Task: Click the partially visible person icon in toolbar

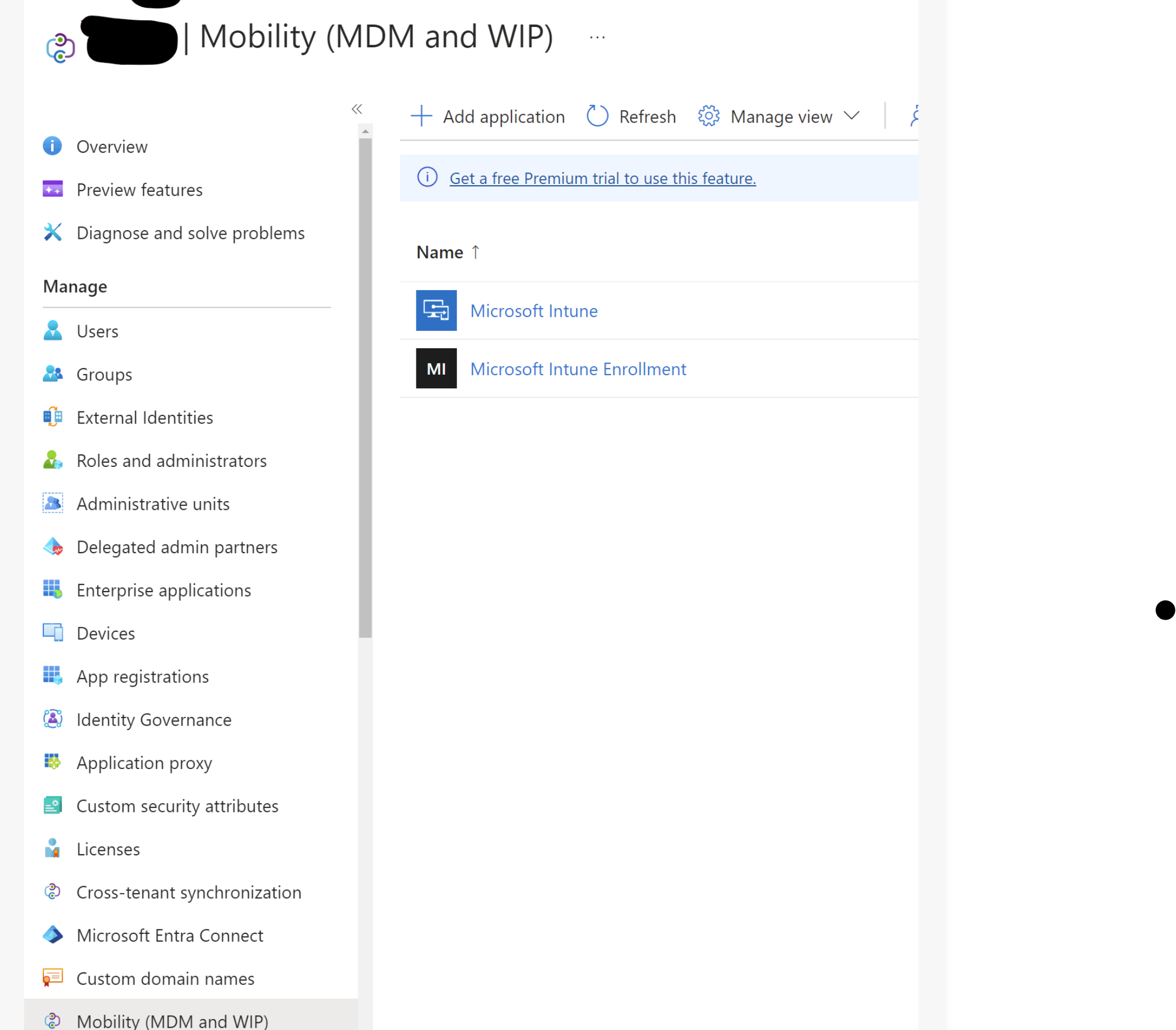Action: [914, 115]
